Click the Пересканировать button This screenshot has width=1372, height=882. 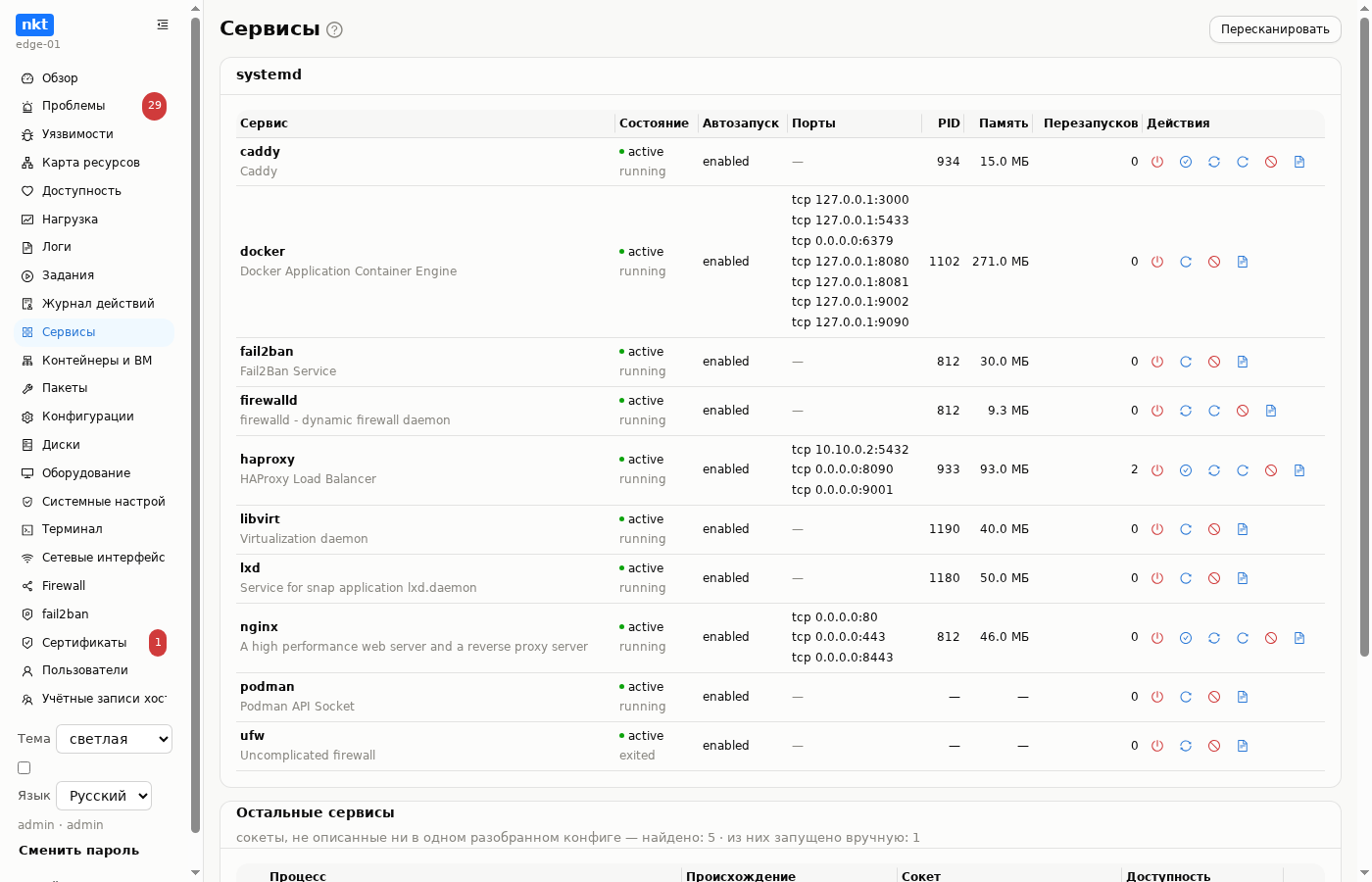(1275, 29)
